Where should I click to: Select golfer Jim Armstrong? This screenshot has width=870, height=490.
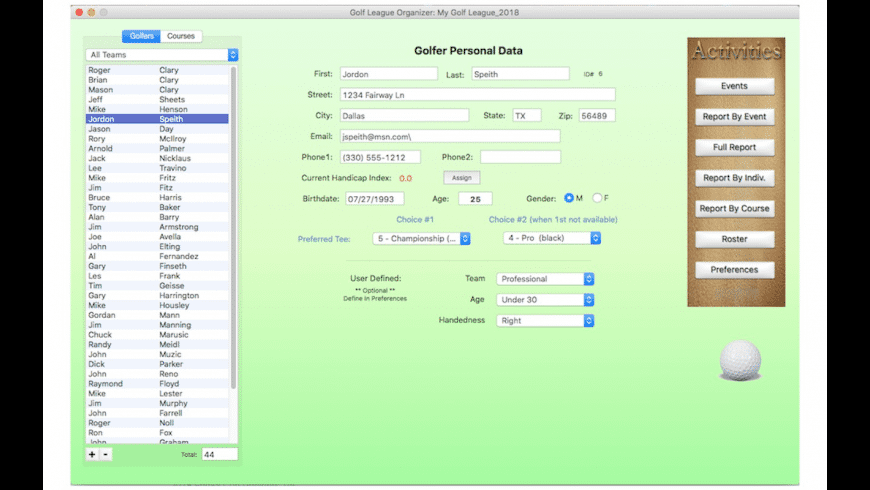click(x=157, y=227)
